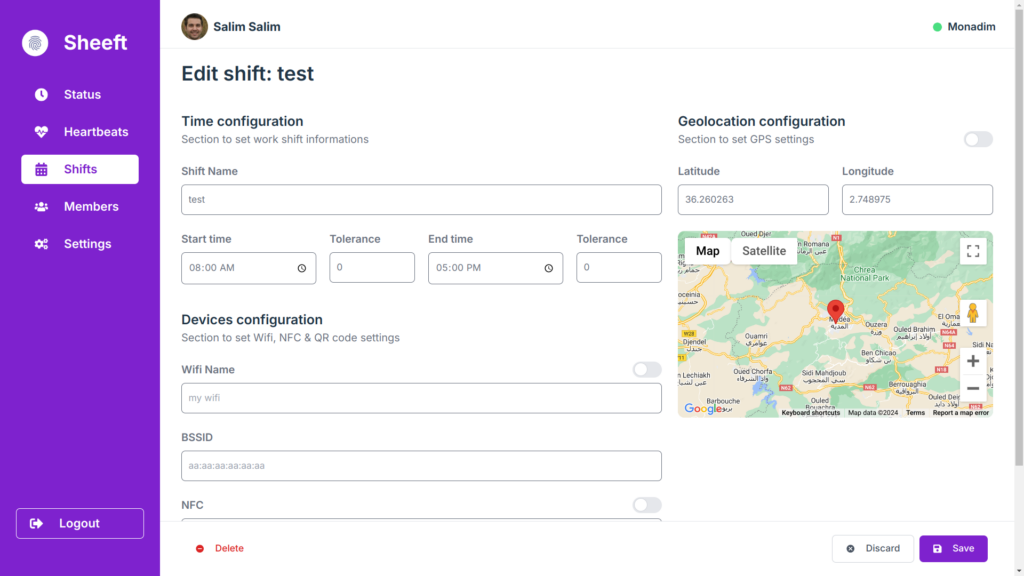
Task: Open the Start time clock picker icon
Action: click(302, 268)
